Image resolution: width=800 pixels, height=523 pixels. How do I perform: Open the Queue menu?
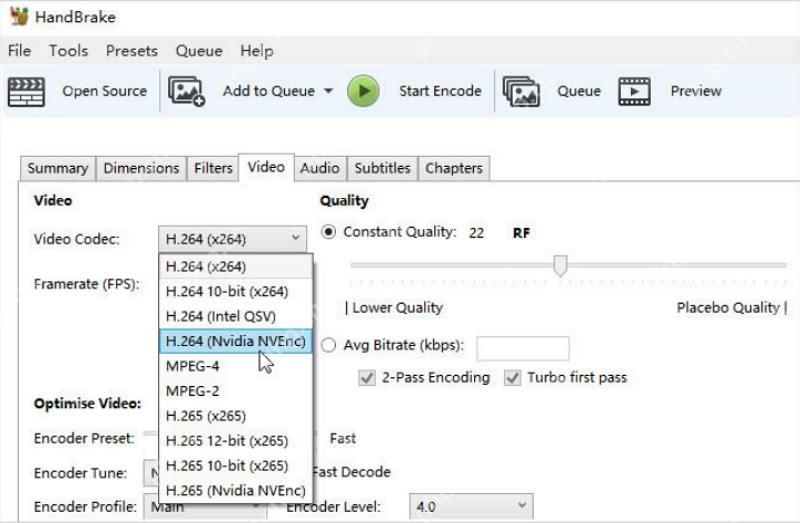[x=199, y=51]
